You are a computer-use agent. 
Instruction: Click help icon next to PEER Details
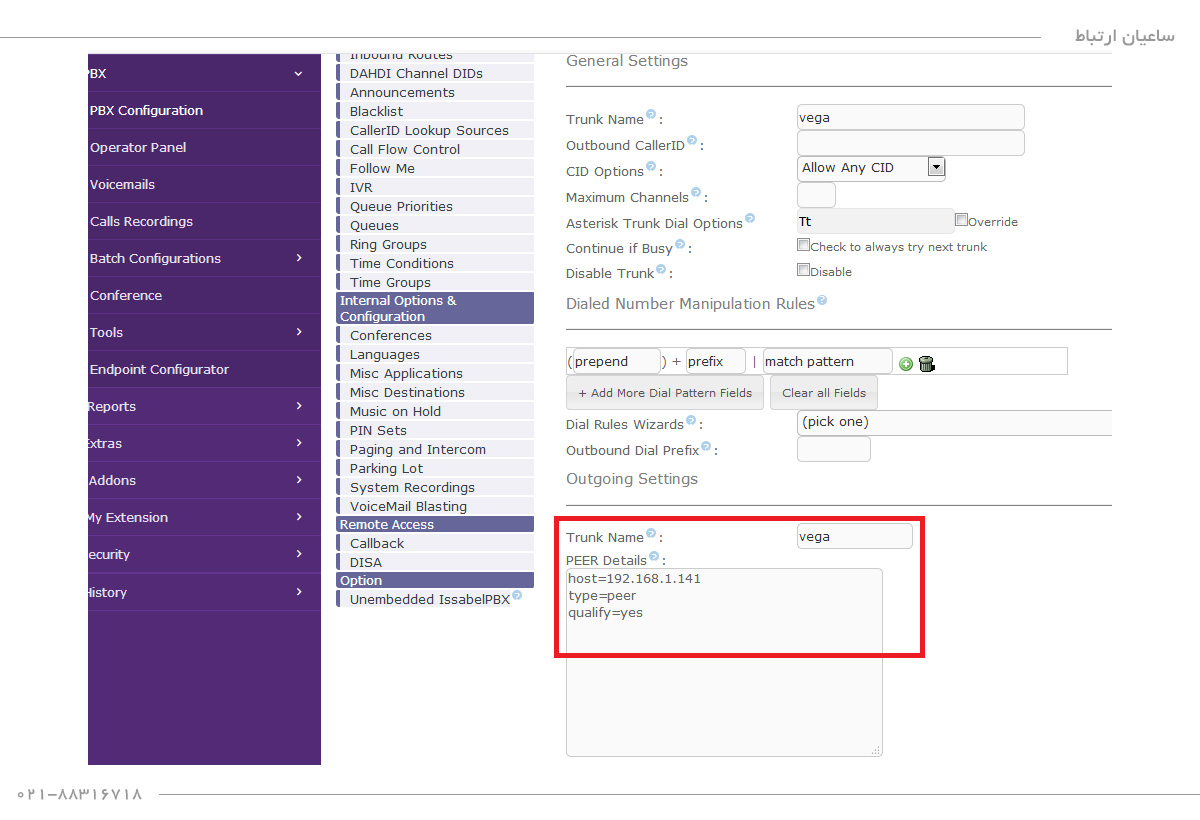pos(654,556)
